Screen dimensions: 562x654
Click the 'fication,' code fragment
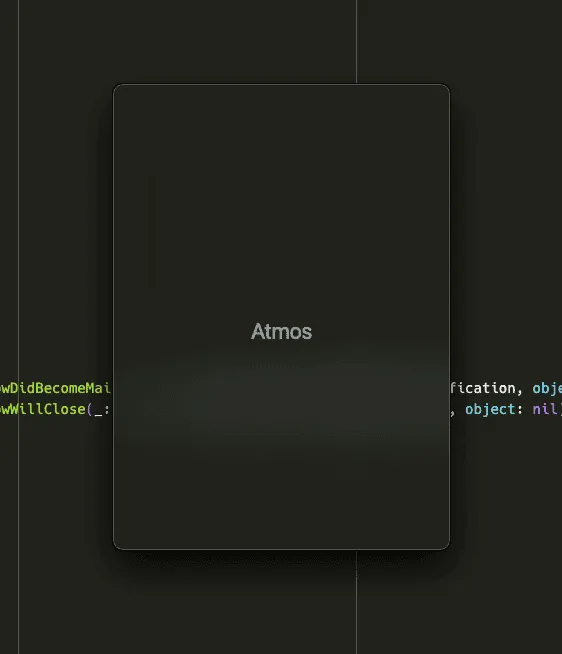point(486,388)
